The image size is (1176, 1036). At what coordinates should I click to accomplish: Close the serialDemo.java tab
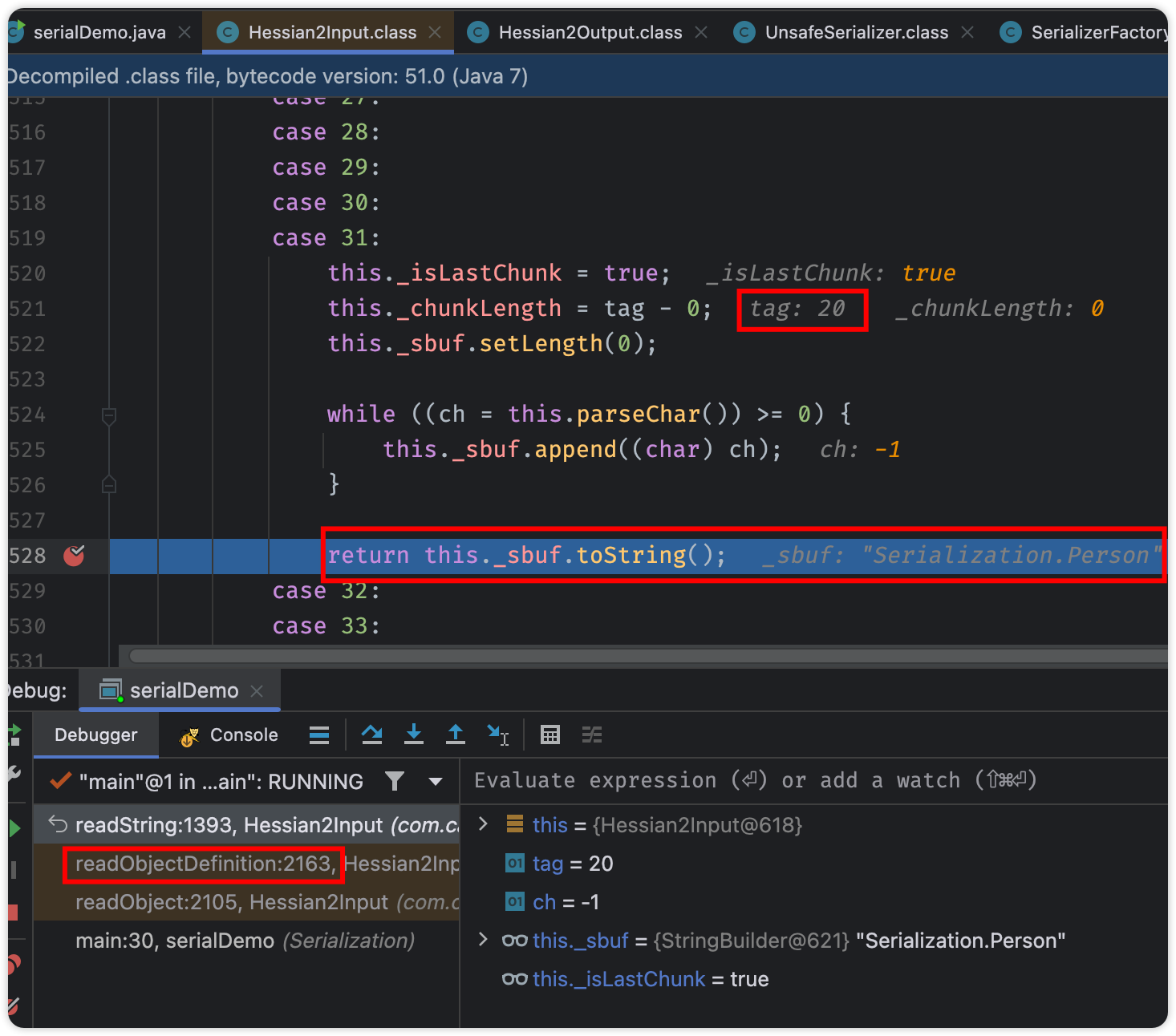pyautogui.click(x=185, y=32)
